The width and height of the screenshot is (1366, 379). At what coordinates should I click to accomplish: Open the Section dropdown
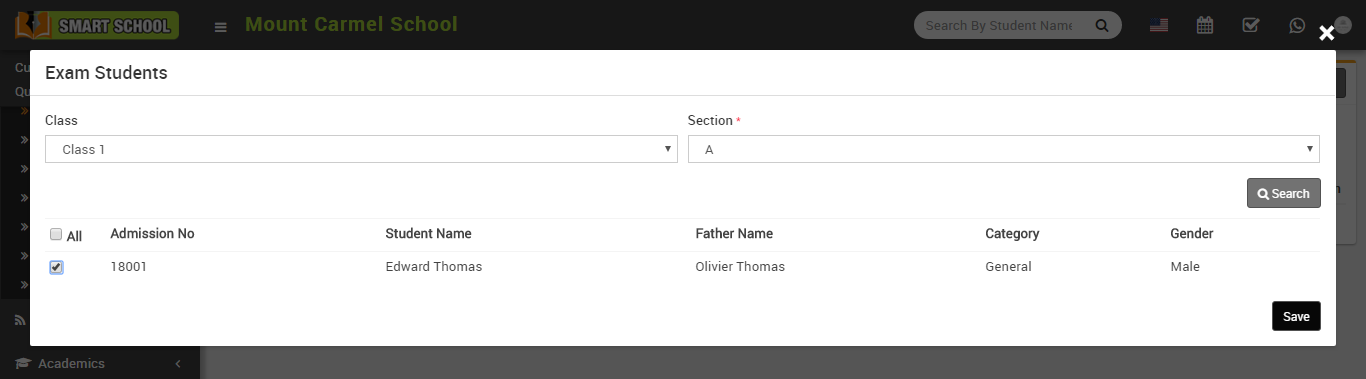(1004, 149)
